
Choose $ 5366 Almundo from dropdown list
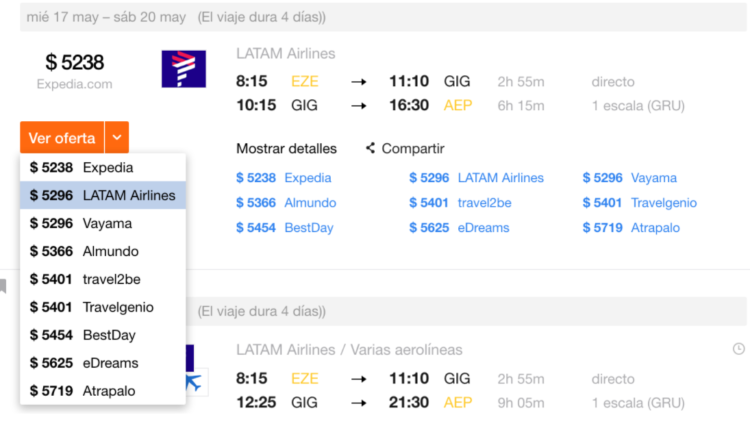point(103,251)
